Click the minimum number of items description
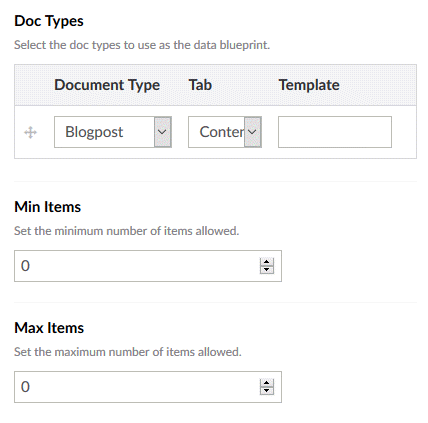The width and height of the screenshot is (428, 423). 127,231
